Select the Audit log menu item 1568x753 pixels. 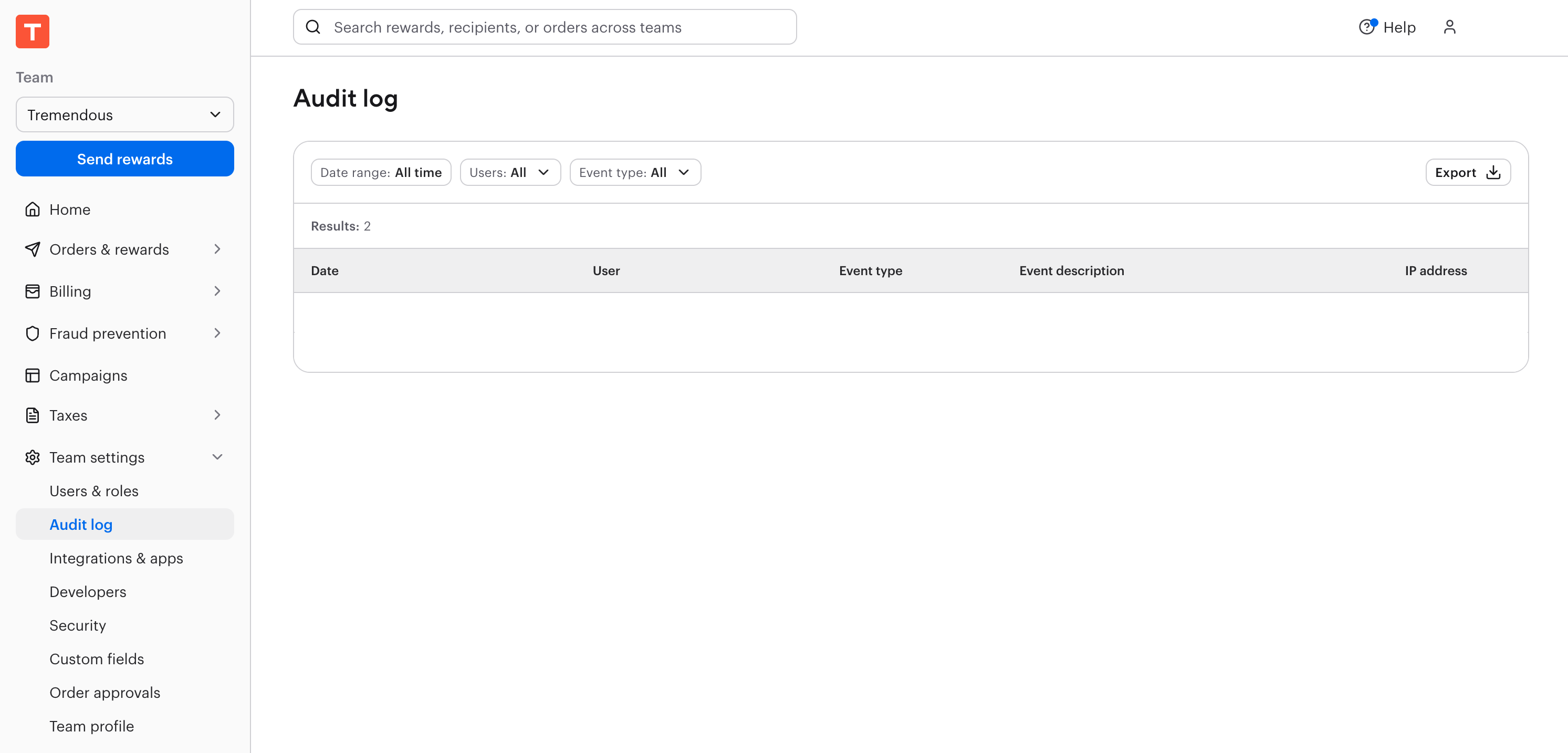[x=125, y=524]
